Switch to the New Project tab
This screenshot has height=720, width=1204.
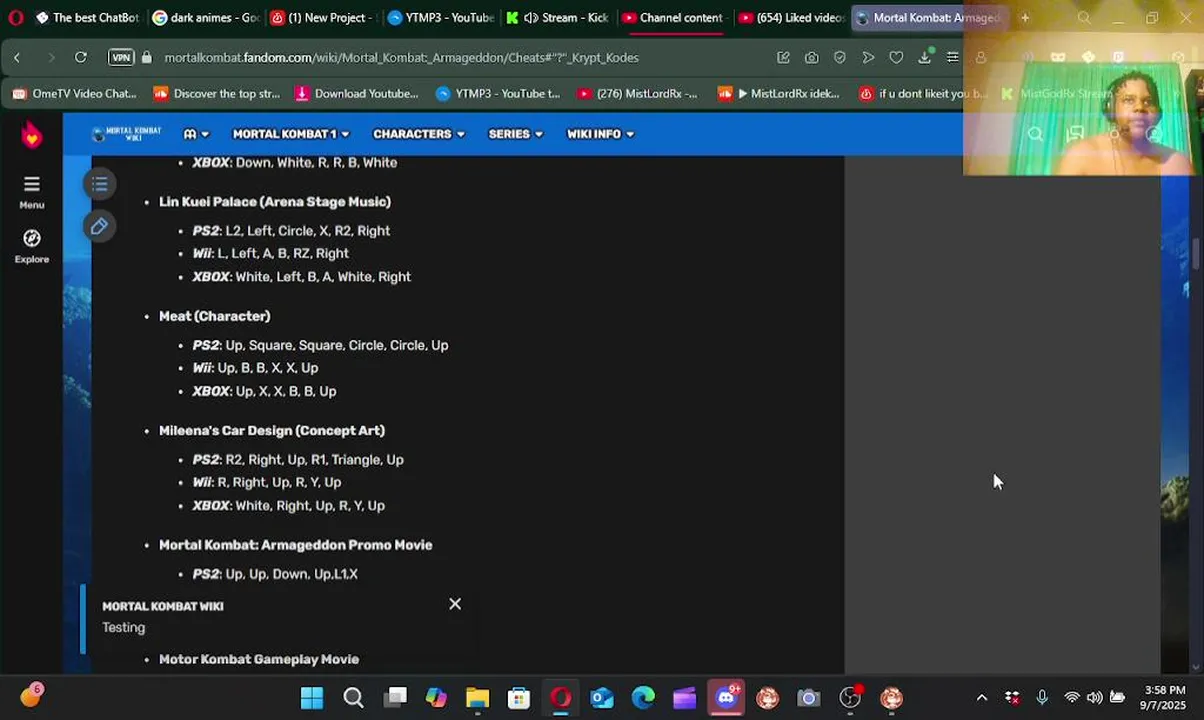(x=322, y=18)
